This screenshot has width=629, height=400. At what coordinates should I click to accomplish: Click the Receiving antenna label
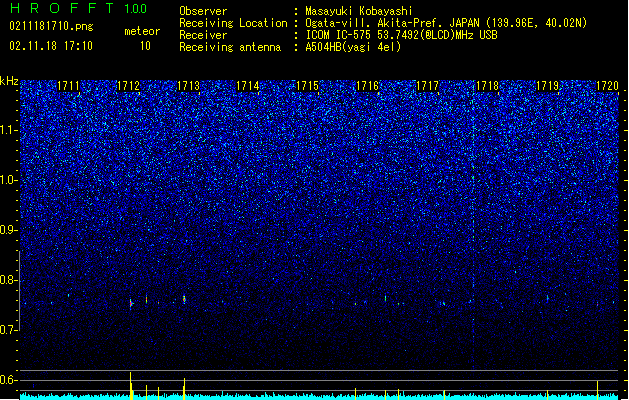(230, 47)
